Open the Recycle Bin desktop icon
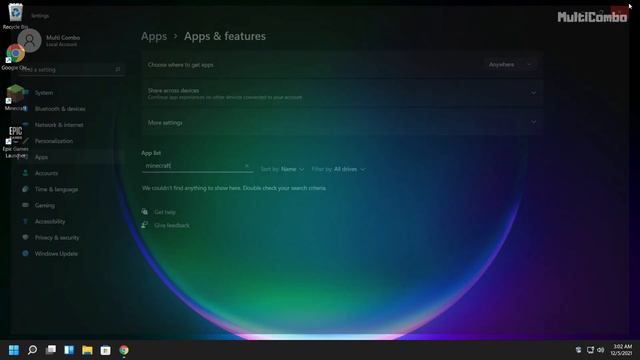 [15, 16]
